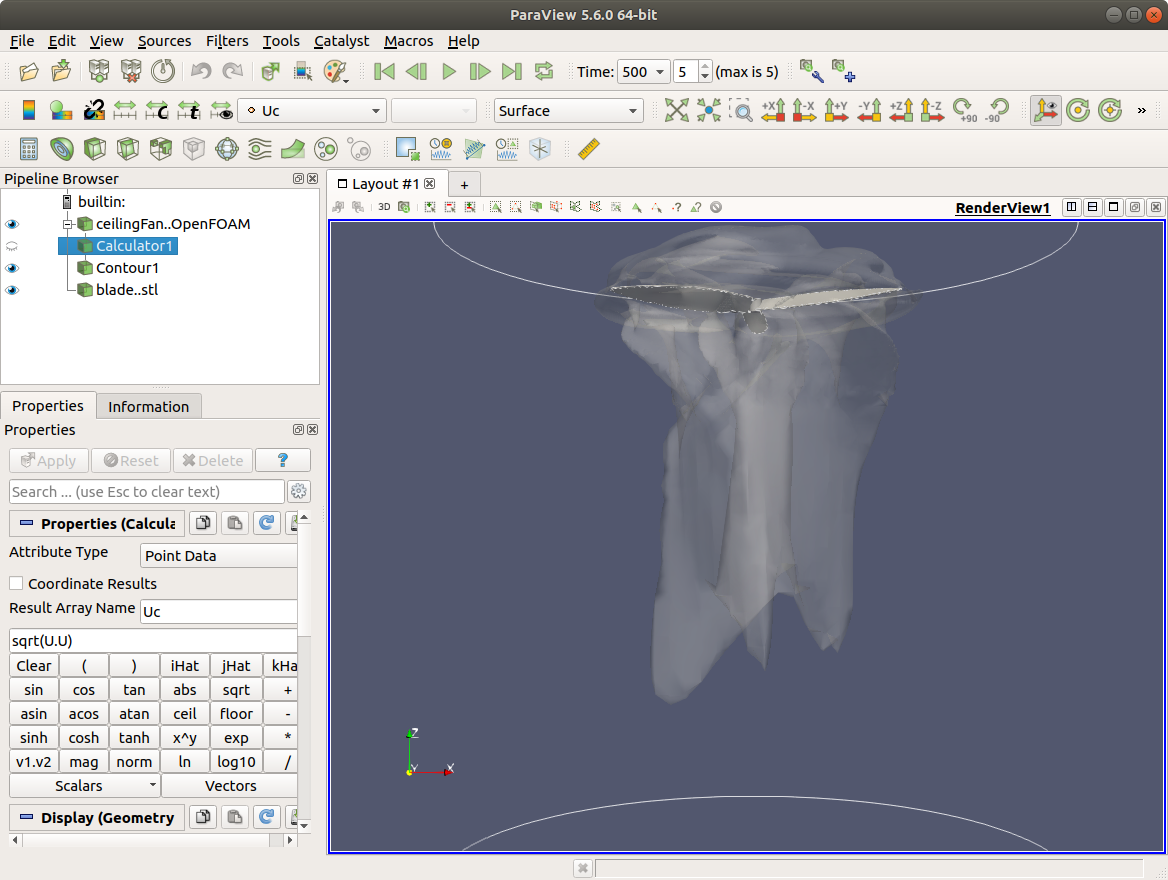Toggle visibility eye for ceilingFan..OpenFOAM
Viewport: 1168px width, 880px height.
[12, 224]
